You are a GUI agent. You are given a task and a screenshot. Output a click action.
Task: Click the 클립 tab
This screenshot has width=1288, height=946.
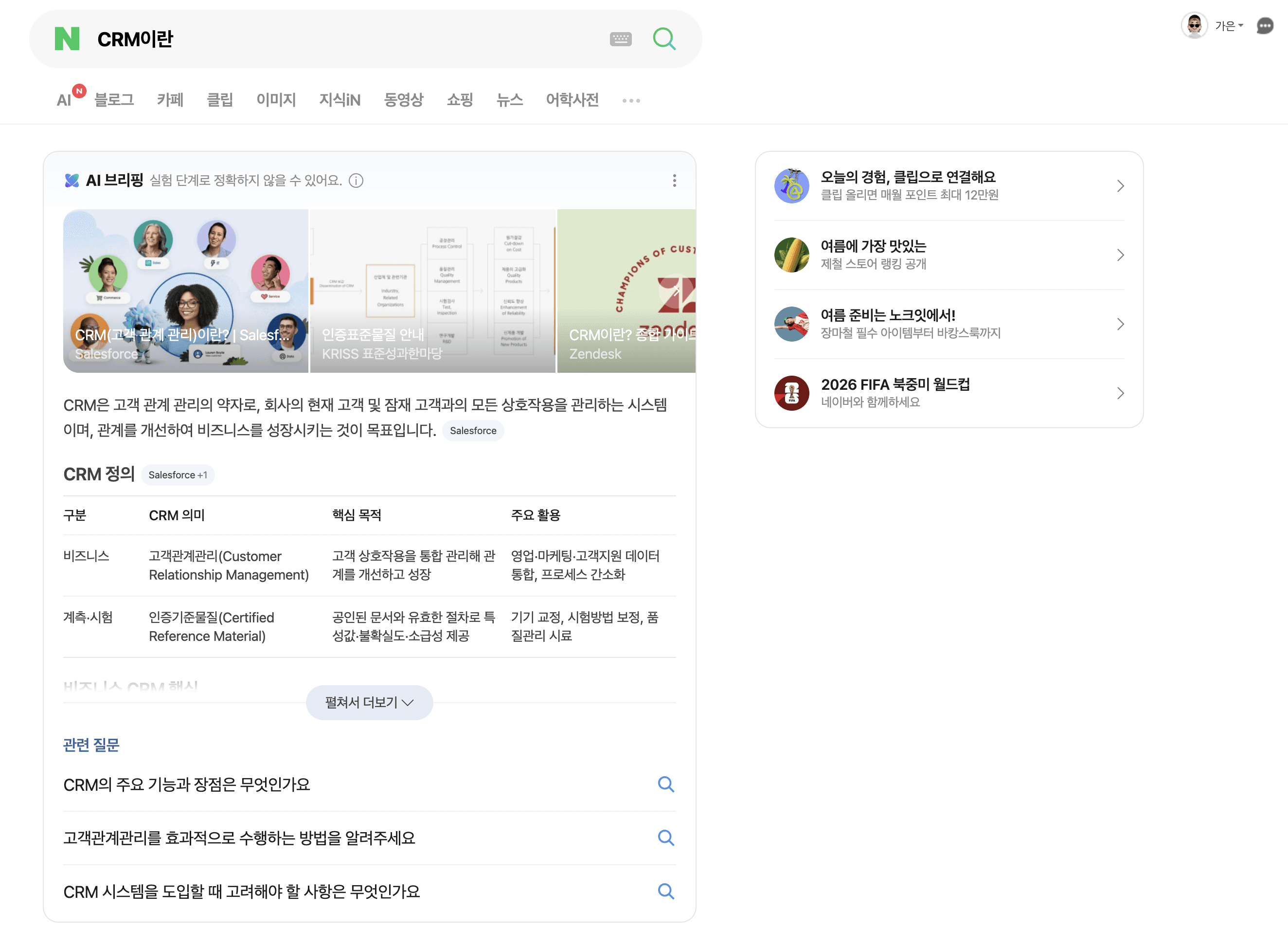(220, 100)
